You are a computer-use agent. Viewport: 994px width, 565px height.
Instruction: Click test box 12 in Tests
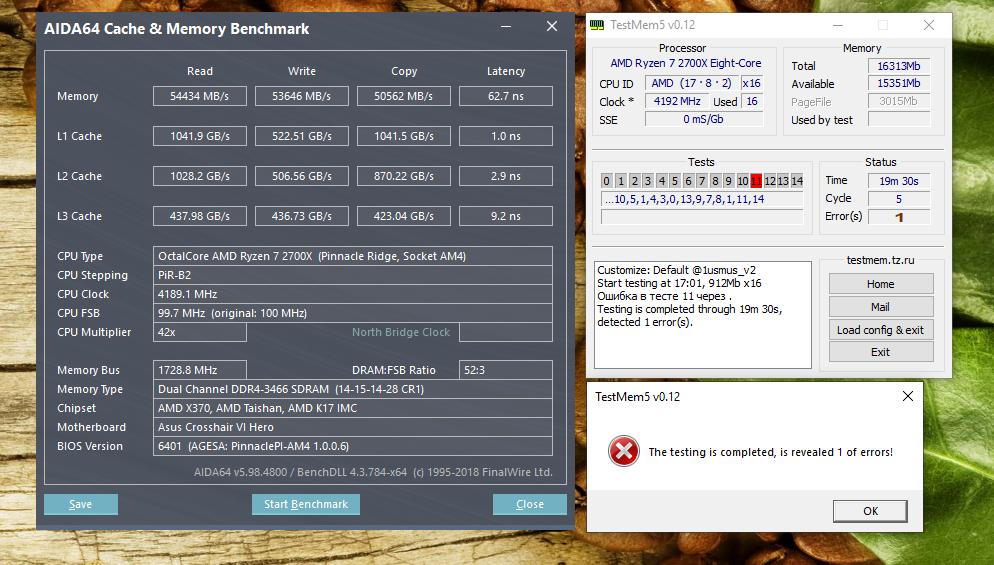point(770,181)
